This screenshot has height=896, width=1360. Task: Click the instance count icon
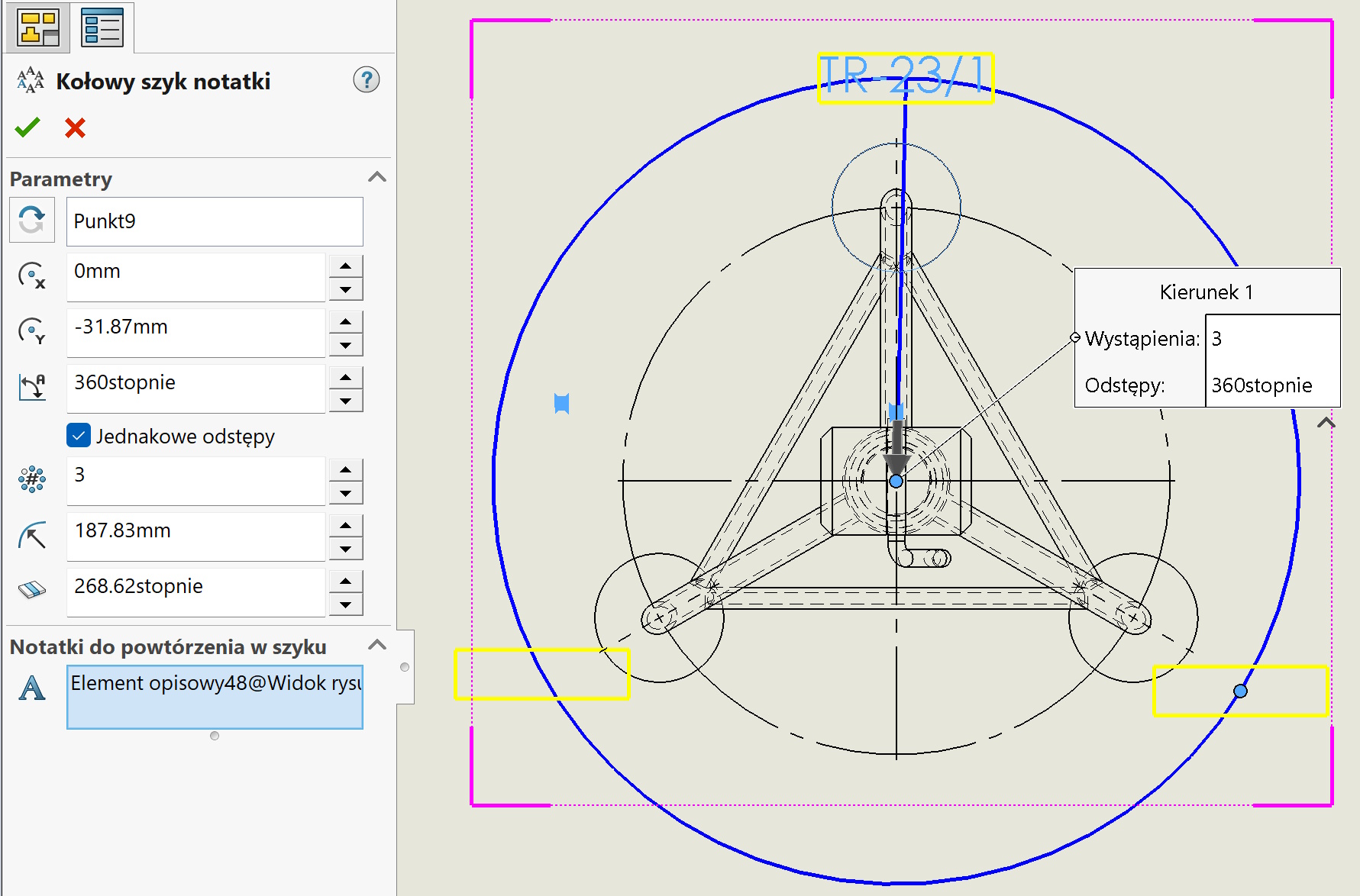[32, 479]
